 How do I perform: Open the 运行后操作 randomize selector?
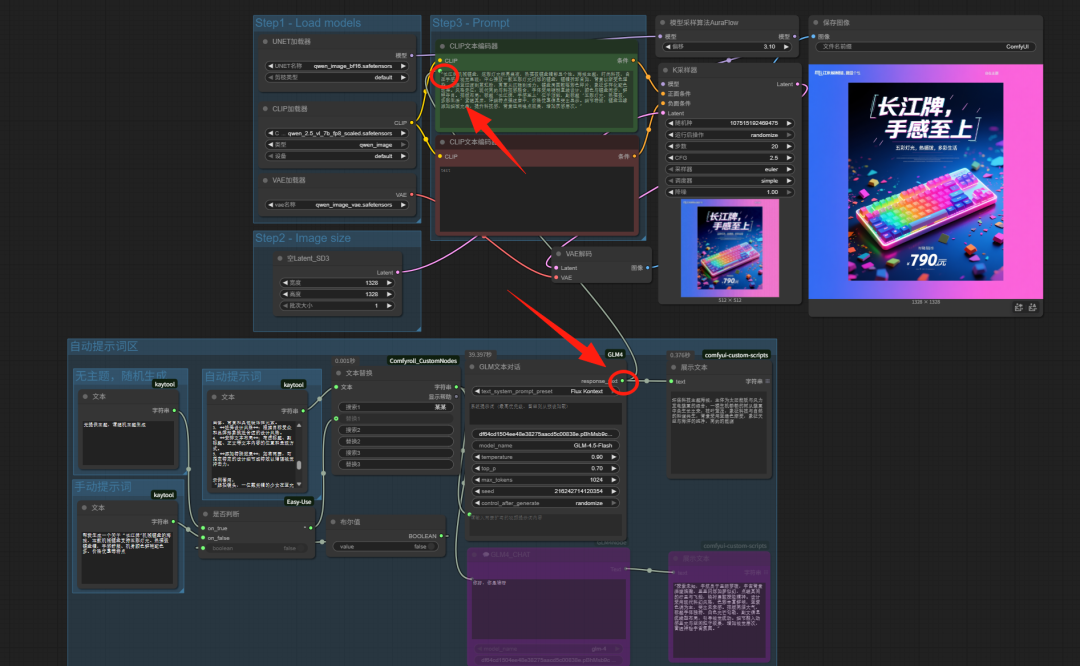(730, 135)
